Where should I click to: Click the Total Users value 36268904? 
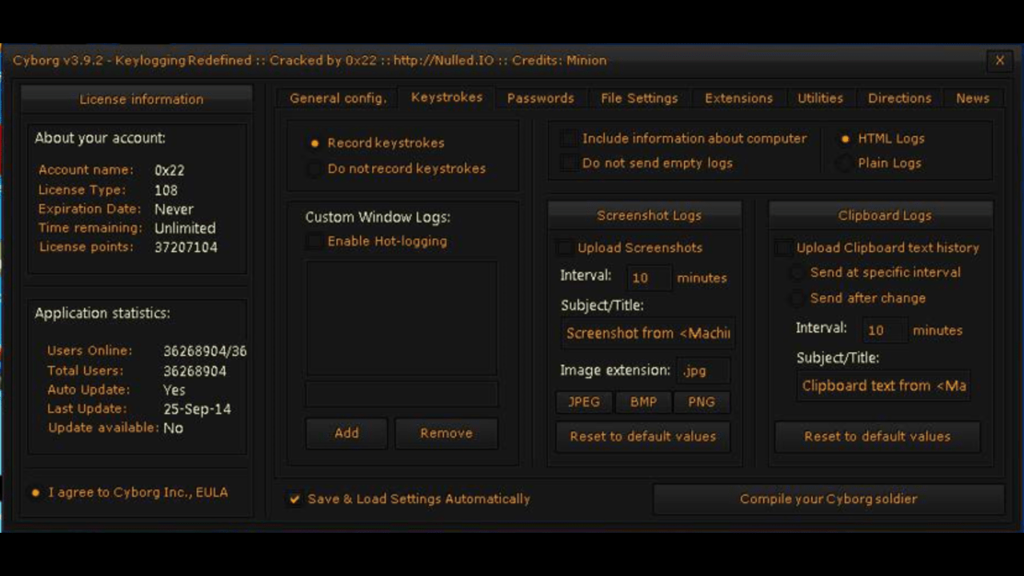[195, 371]
